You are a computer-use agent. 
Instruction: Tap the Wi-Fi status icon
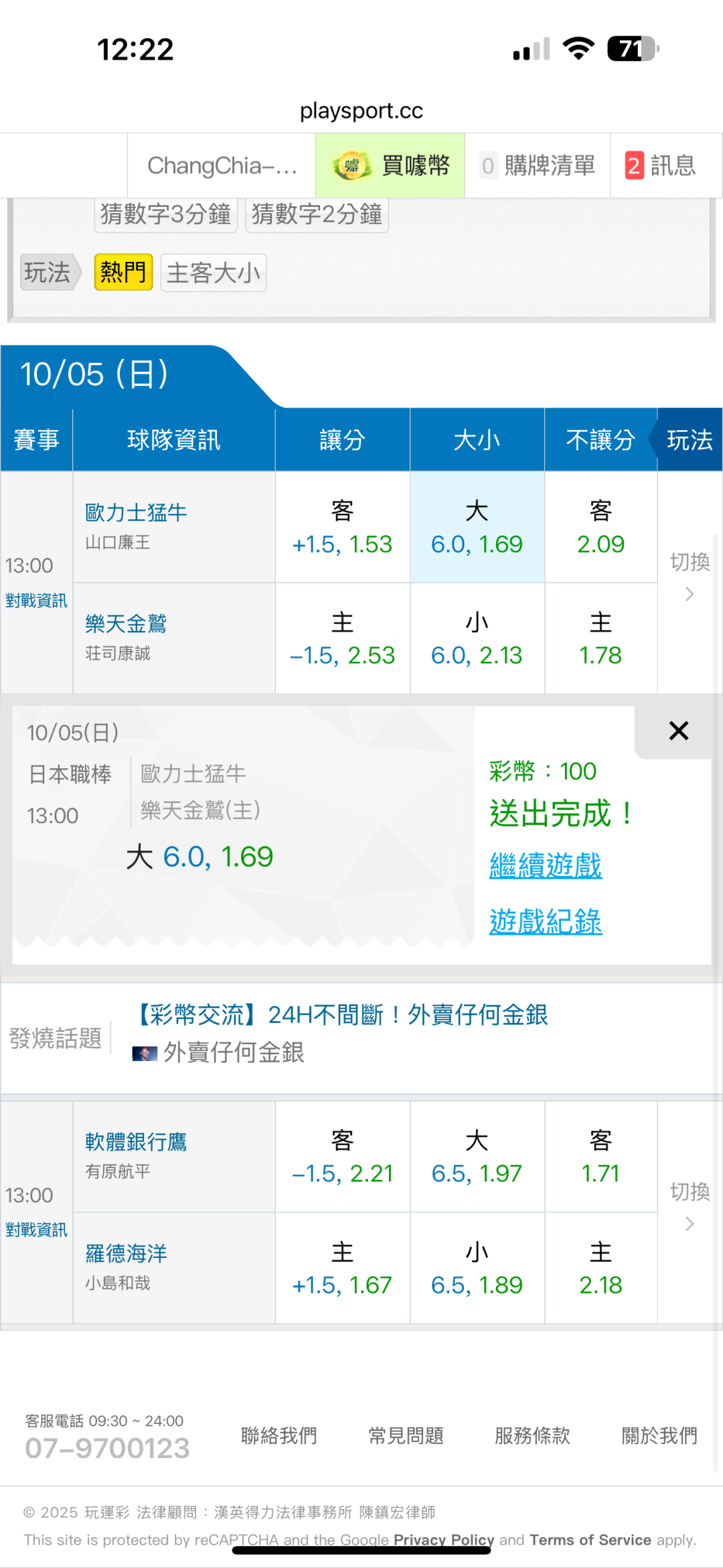point(579,49)
